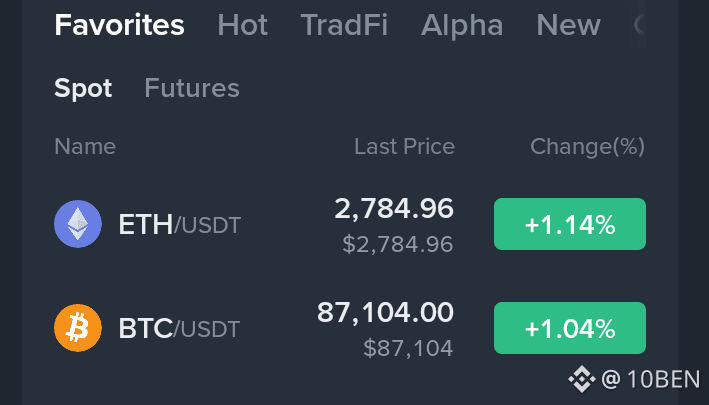Image resolution: width=709 pixels, height=405 pixels.
Task: Sort list by Name column header
Action: click(x=85, y=146)
